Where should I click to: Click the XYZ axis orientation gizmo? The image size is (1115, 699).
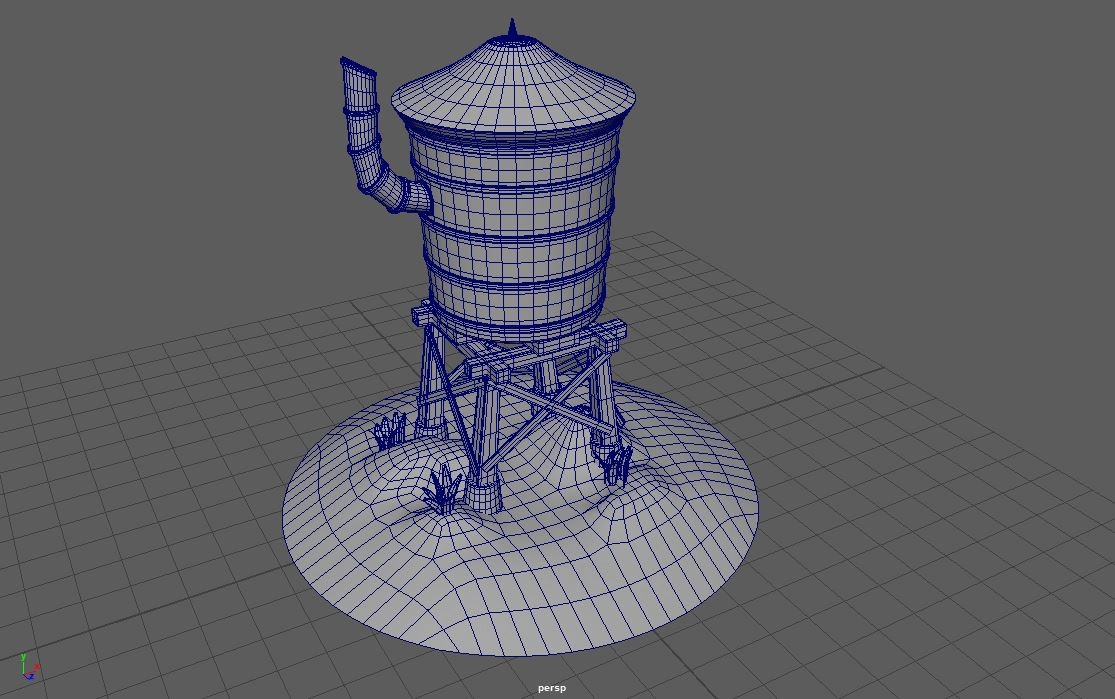point(30,667)
